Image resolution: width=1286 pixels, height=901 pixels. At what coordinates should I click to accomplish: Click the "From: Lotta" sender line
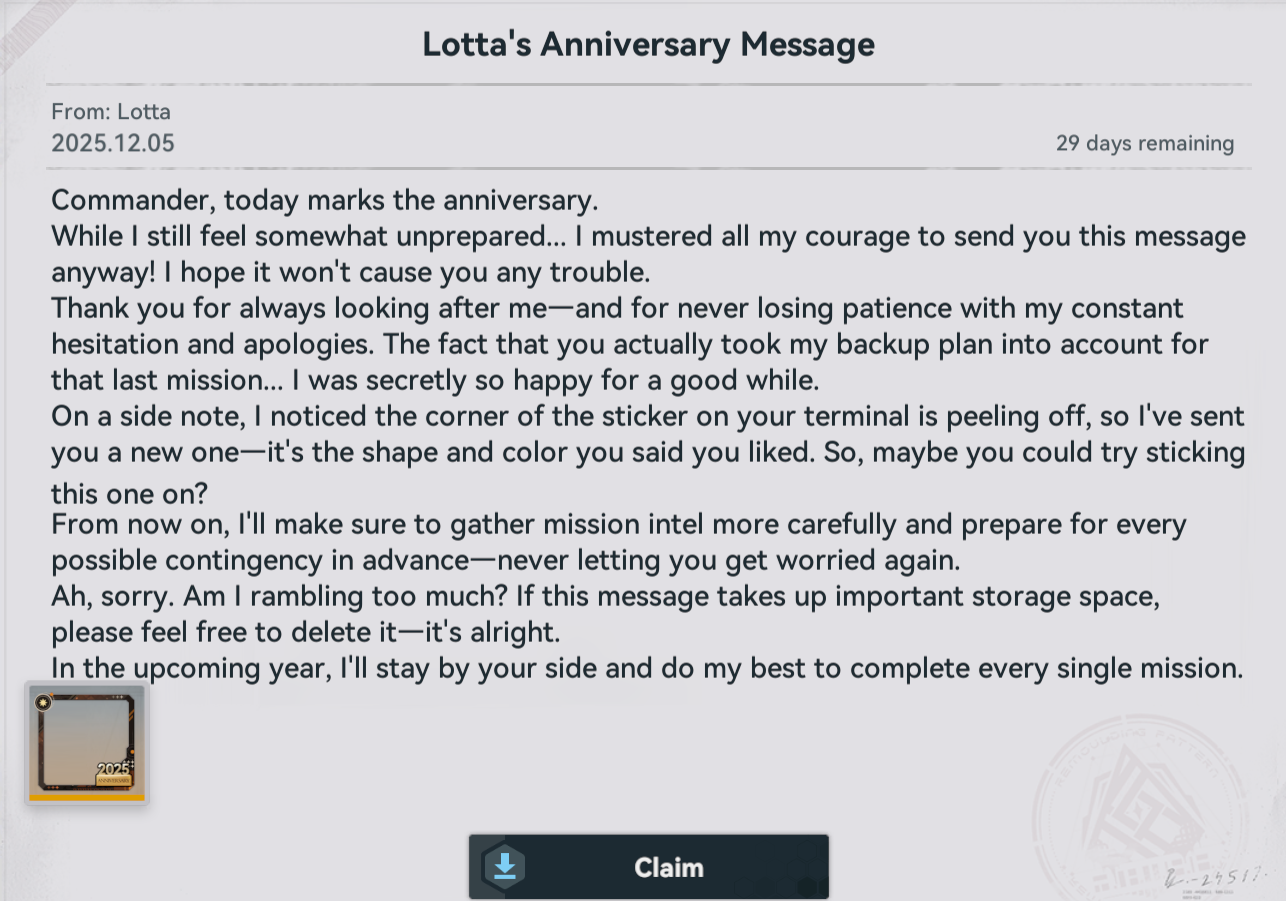(111, 112)
